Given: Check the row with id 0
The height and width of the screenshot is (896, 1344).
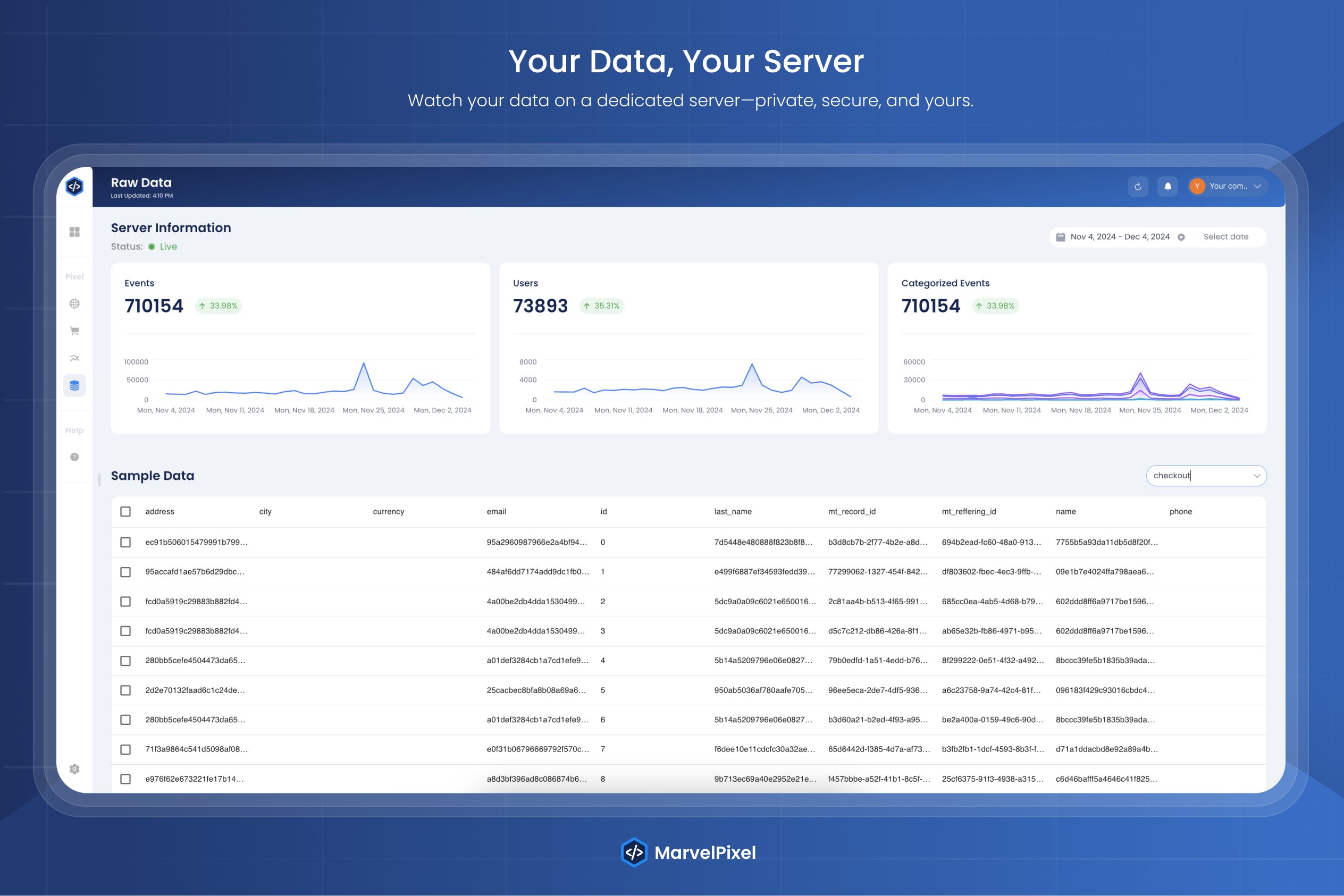Looking at the screenshot, I should 125,542.
